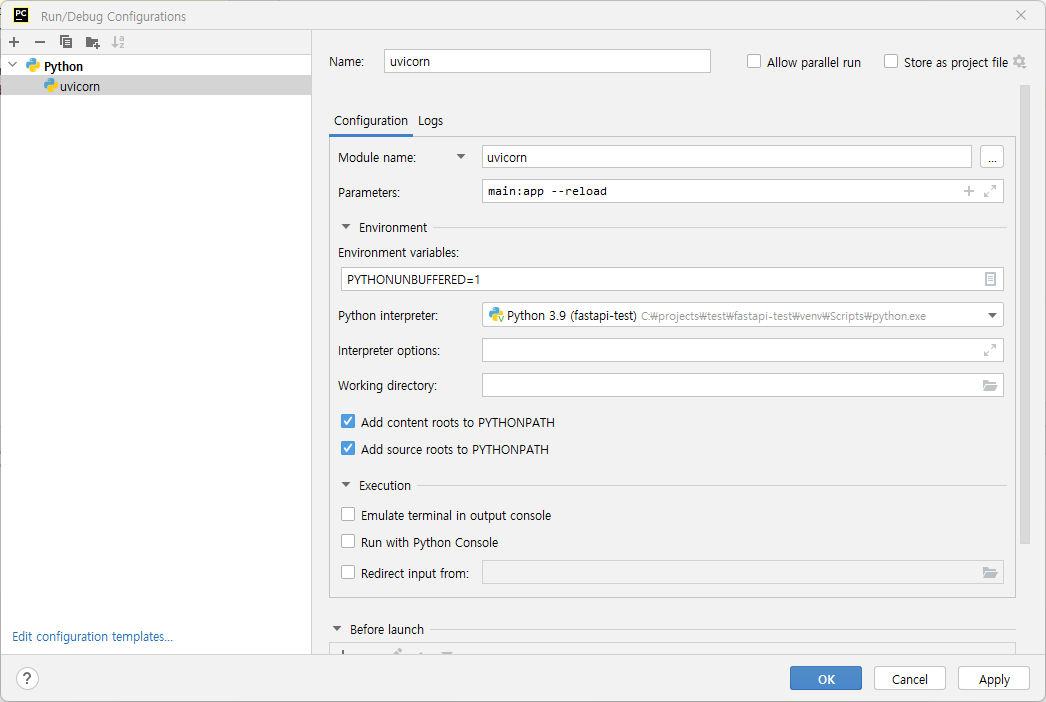Open the Python interpreter dropdown

coord(992,316)
